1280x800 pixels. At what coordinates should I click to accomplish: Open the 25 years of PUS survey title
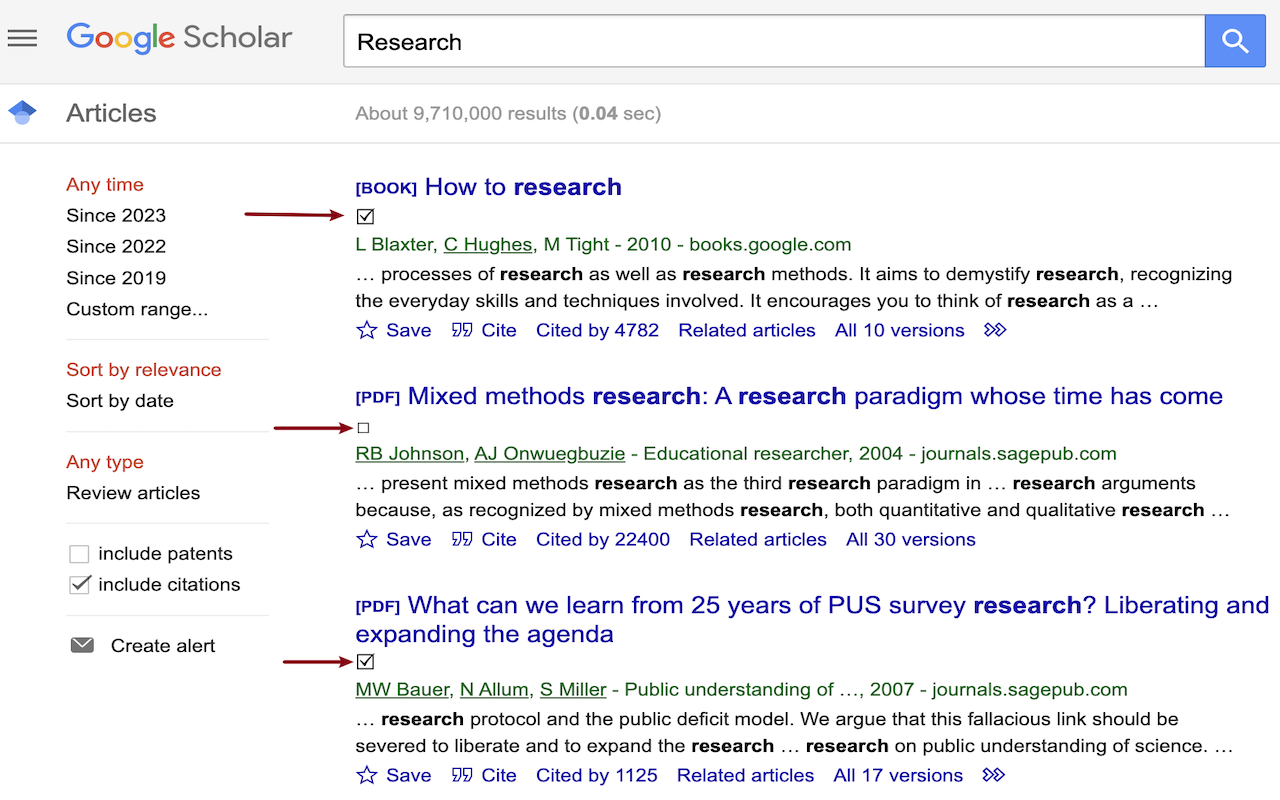(x=812, y=619)
